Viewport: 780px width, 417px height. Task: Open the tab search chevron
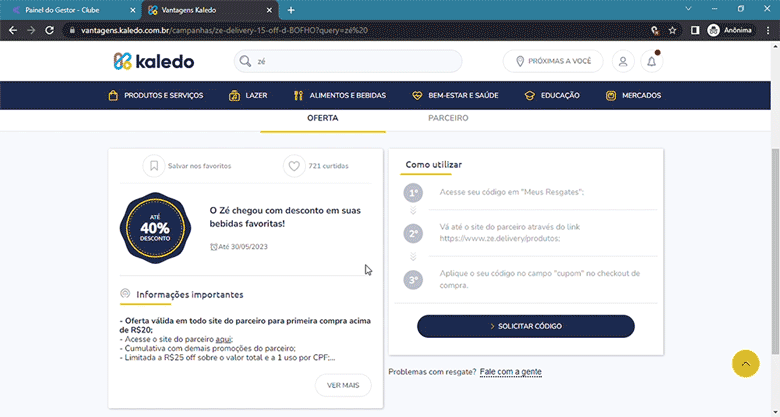click(688, 9)
